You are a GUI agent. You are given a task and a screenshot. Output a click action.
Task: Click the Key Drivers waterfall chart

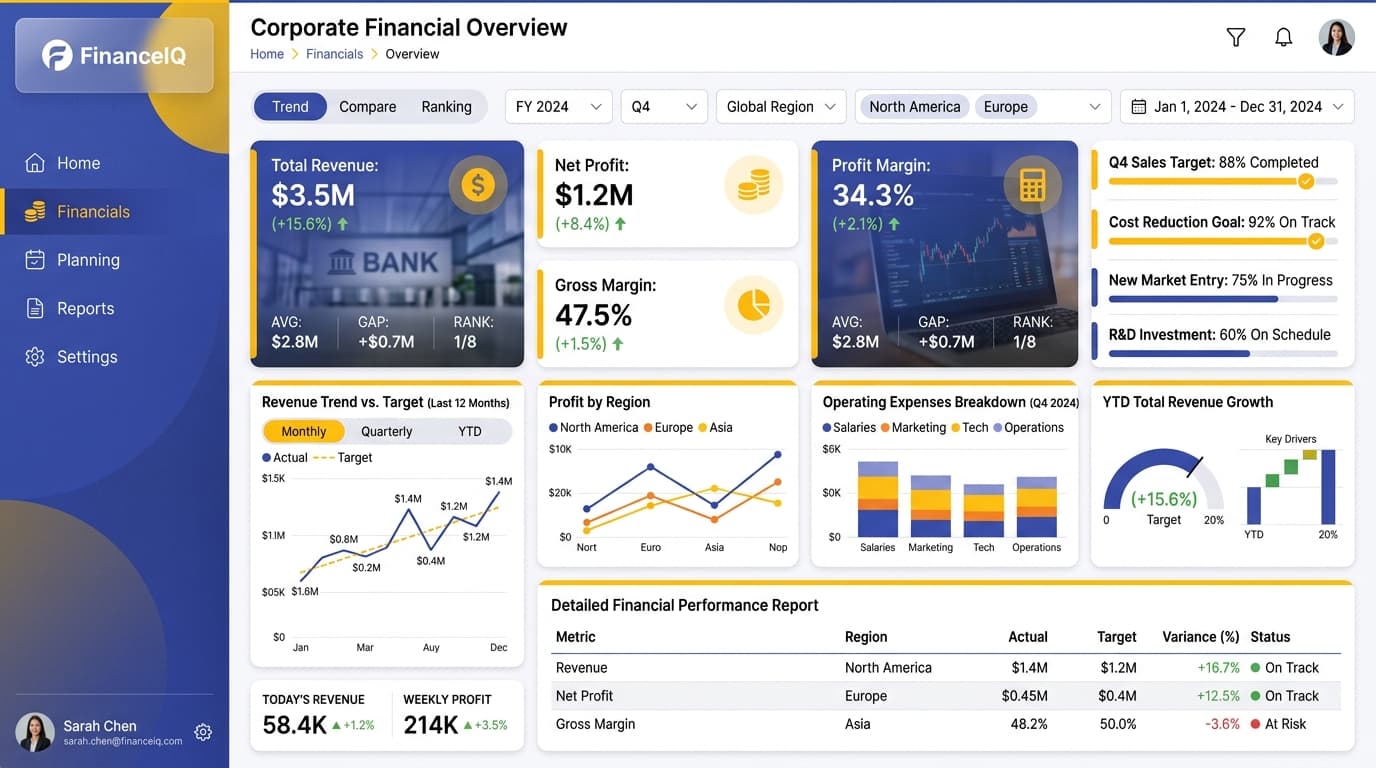1290,487
